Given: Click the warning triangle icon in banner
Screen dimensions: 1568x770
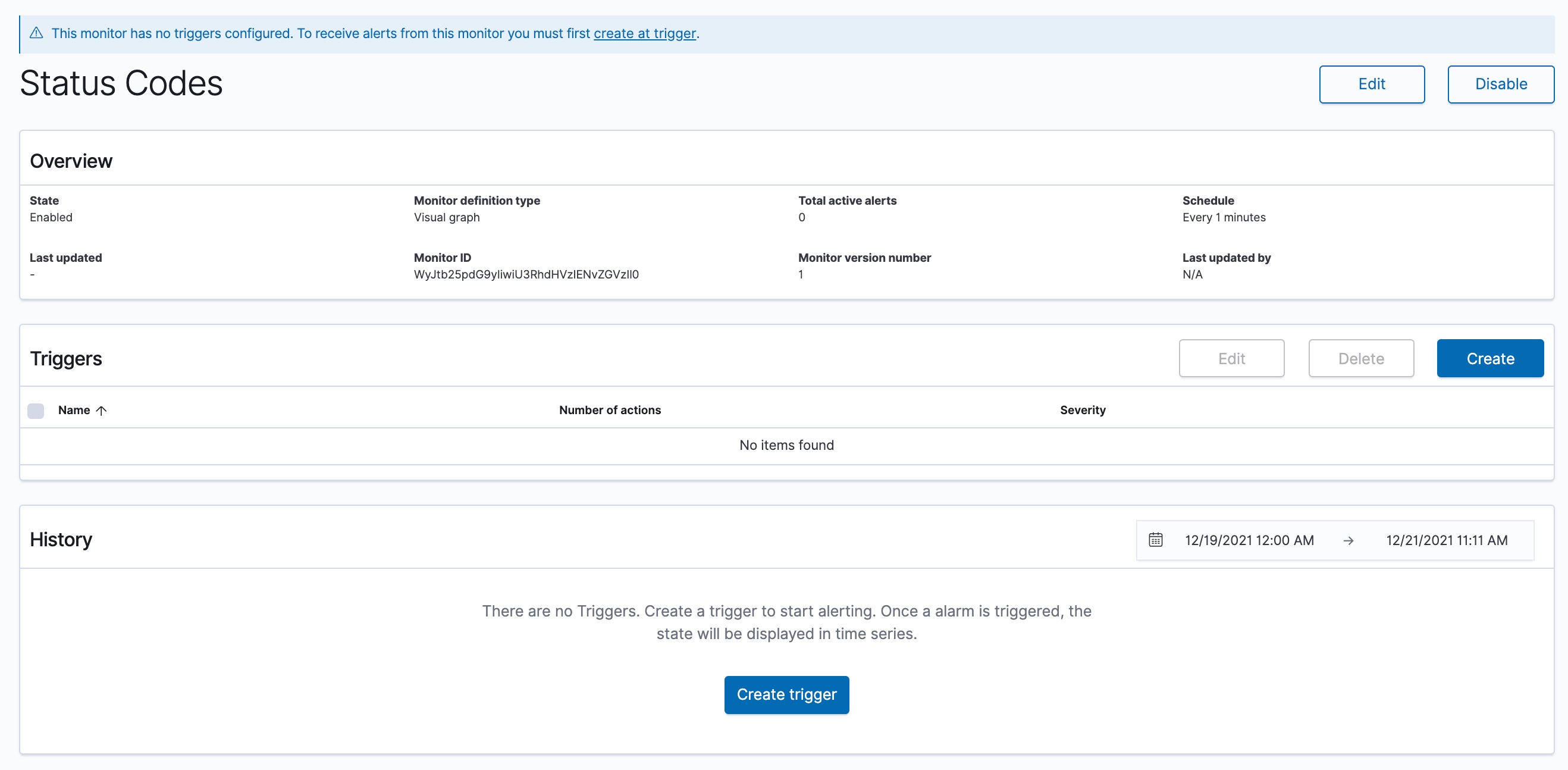Looking at the screenshot, I should click(x=36, y=33).
